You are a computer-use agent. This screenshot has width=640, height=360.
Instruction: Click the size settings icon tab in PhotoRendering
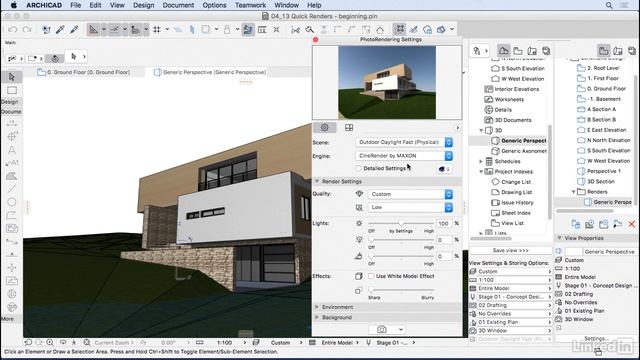tap(349, 128)
